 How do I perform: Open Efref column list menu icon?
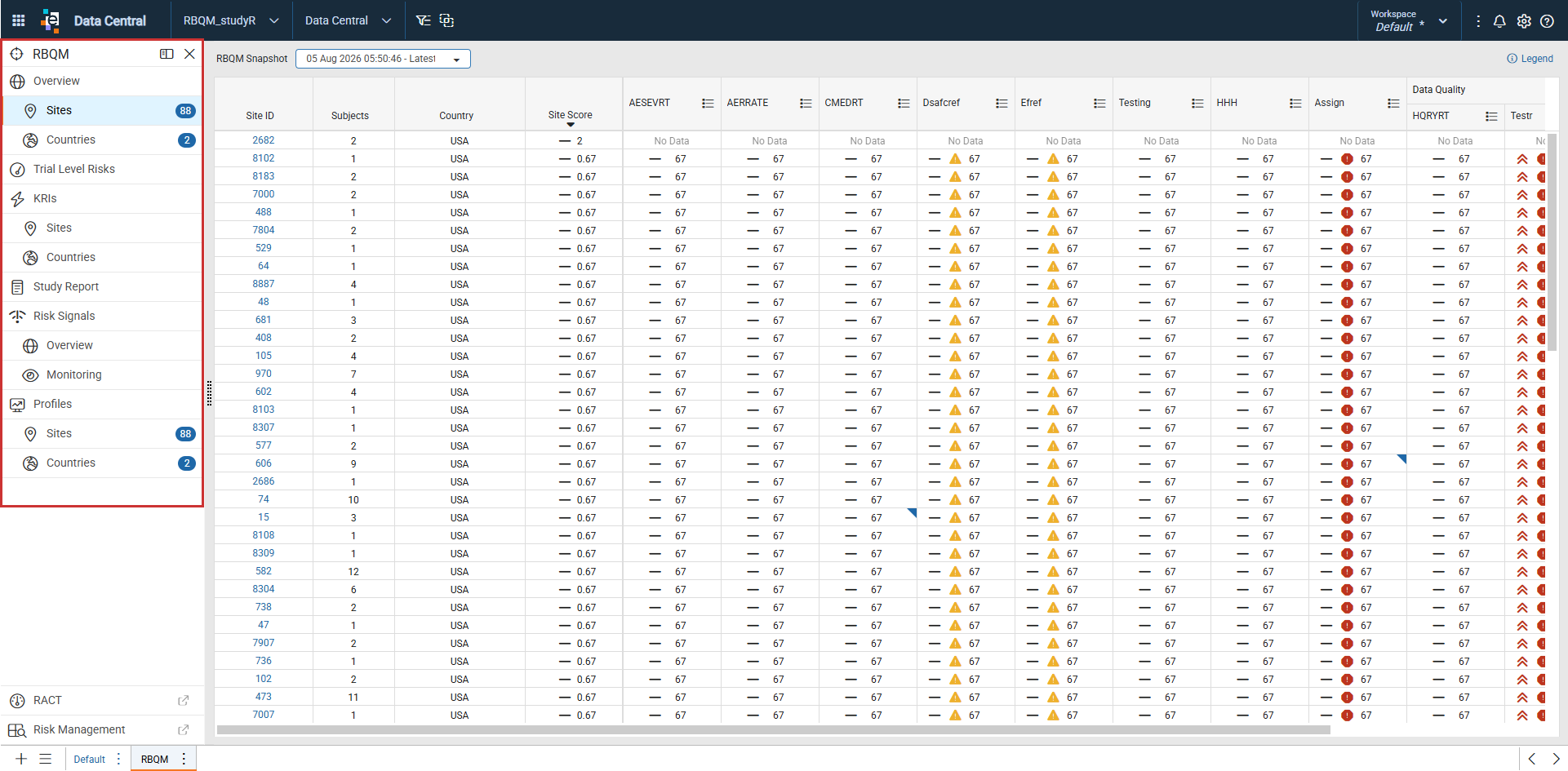point(1099,103)
